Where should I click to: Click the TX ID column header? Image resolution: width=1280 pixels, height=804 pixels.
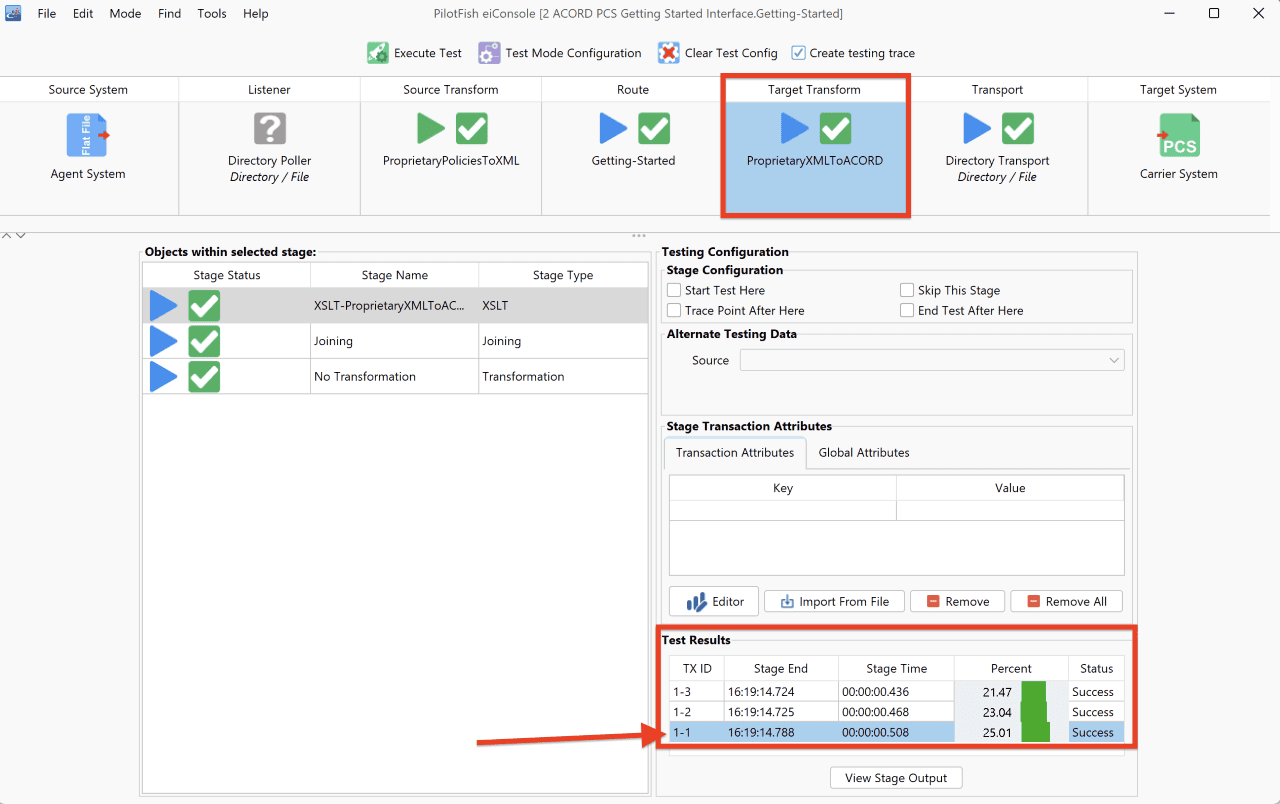click(697, 668)
